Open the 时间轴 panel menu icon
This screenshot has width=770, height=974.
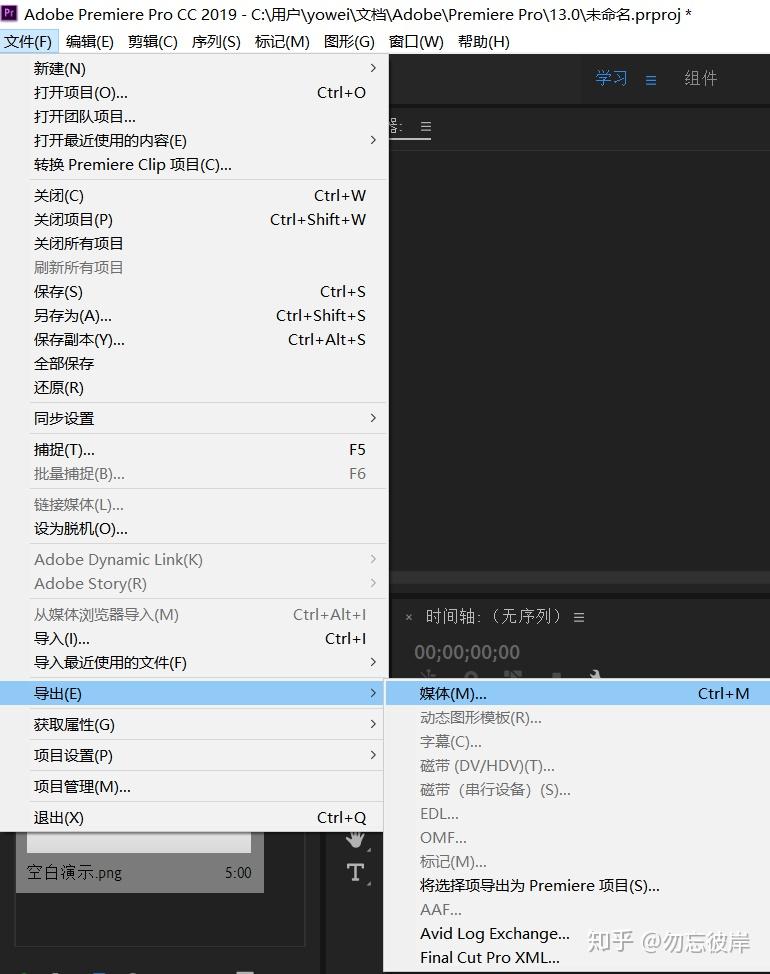(x=579, y=617)
